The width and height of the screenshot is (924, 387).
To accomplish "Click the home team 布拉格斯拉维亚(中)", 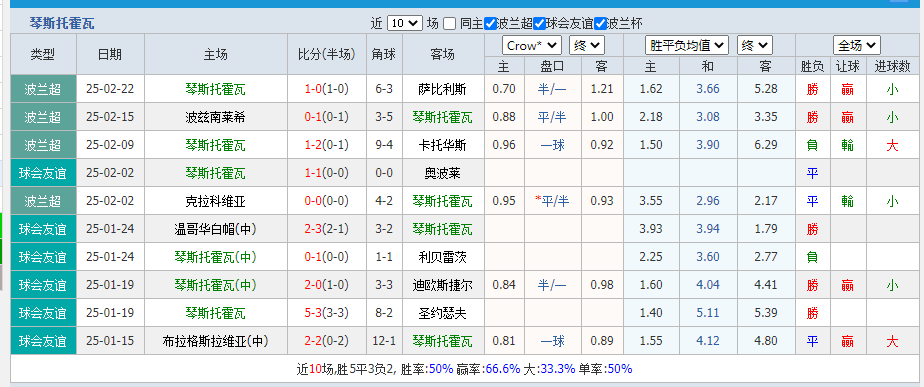I will pyautogui.click(x=215, y=341).
